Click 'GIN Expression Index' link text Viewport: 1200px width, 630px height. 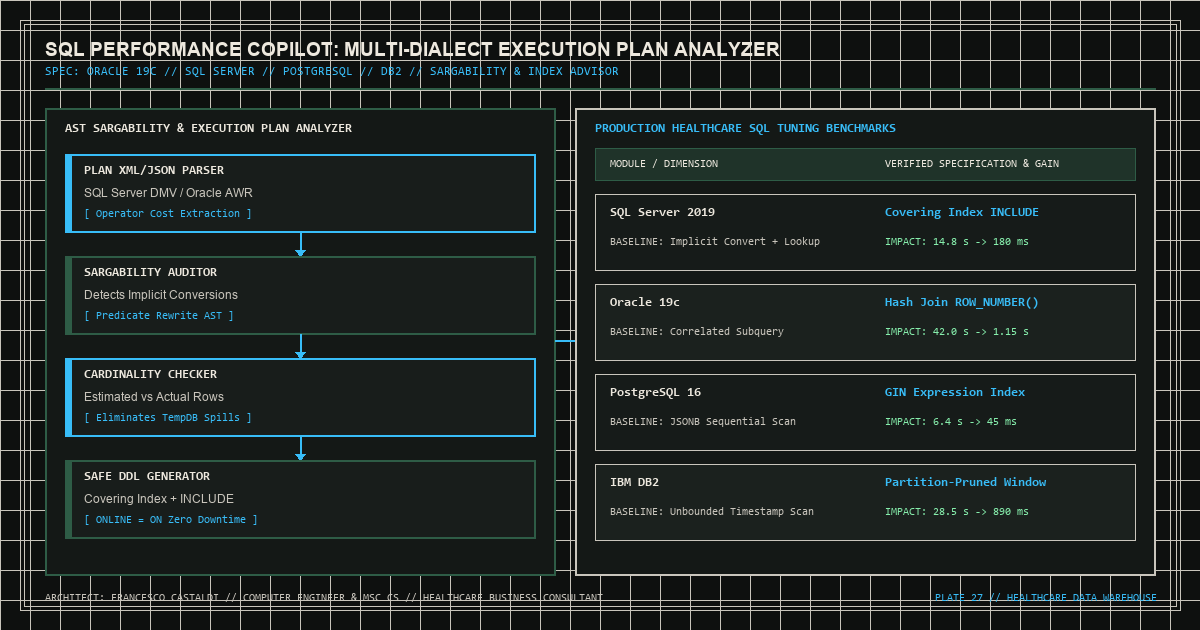[x=955, y=392]
